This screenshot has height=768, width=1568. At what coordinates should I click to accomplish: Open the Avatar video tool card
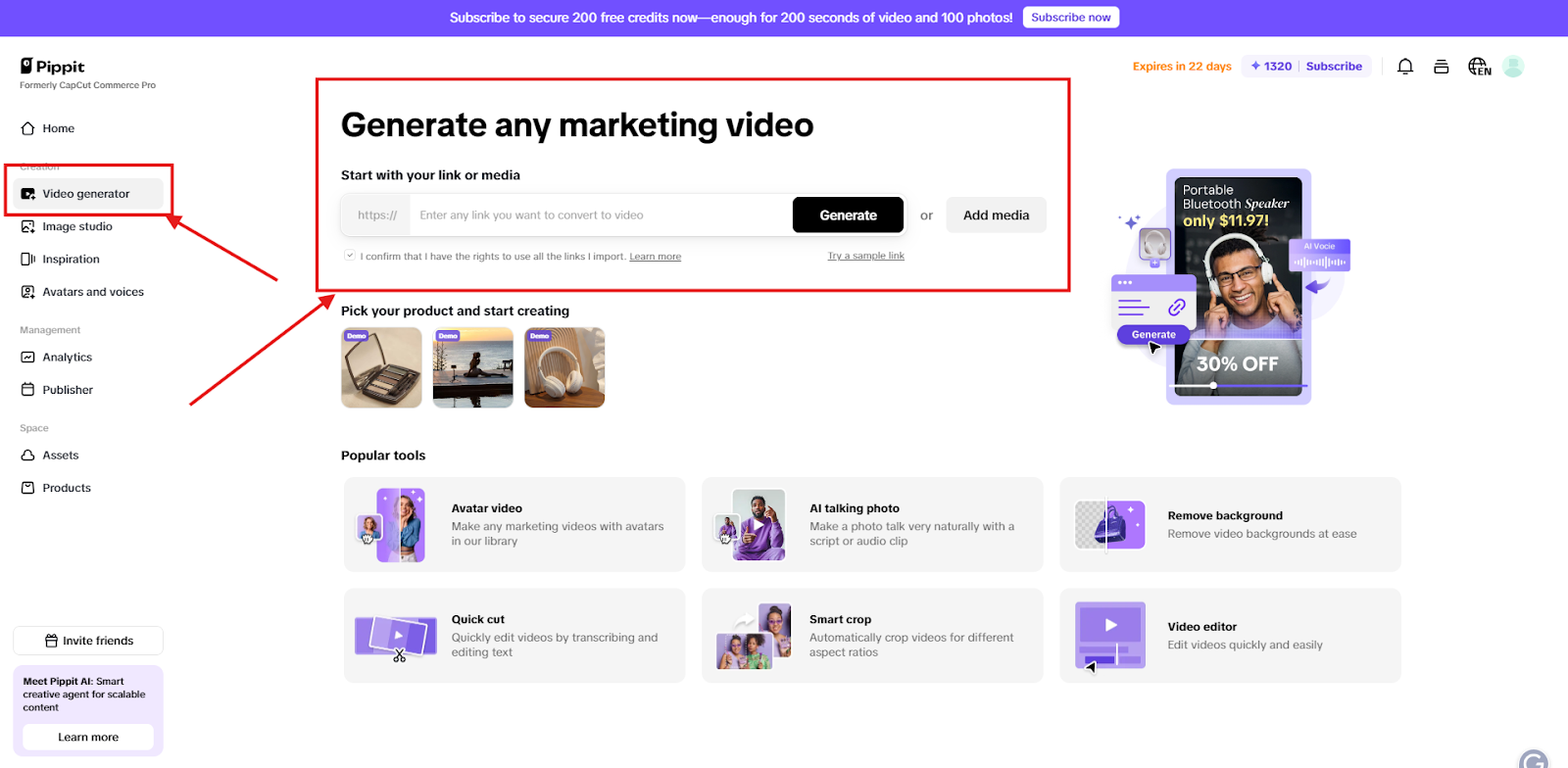click(x=514, y=524)
